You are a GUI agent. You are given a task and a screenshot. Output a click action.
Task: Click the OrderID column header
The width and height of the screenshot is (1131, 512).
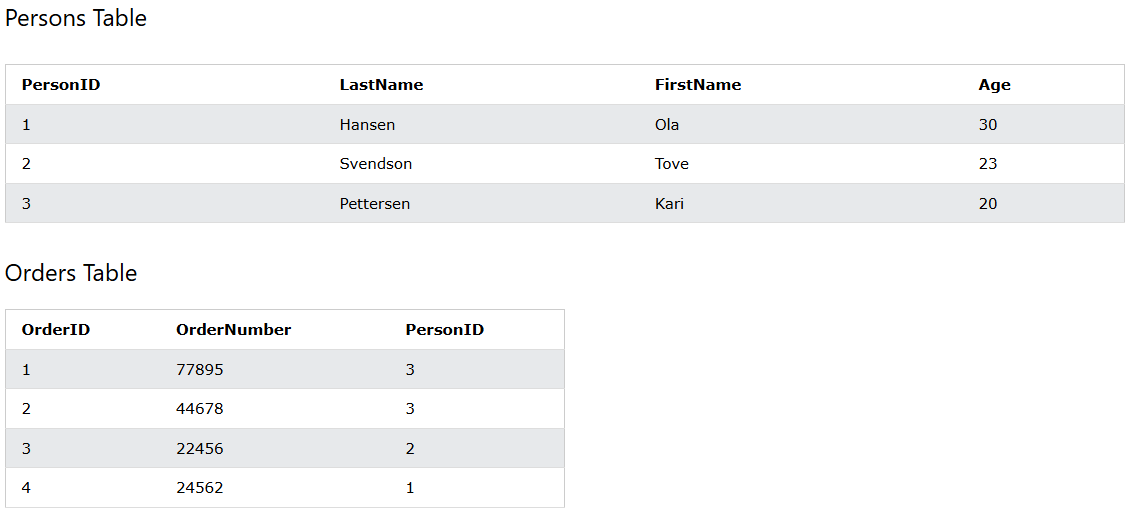click(56, 330)
